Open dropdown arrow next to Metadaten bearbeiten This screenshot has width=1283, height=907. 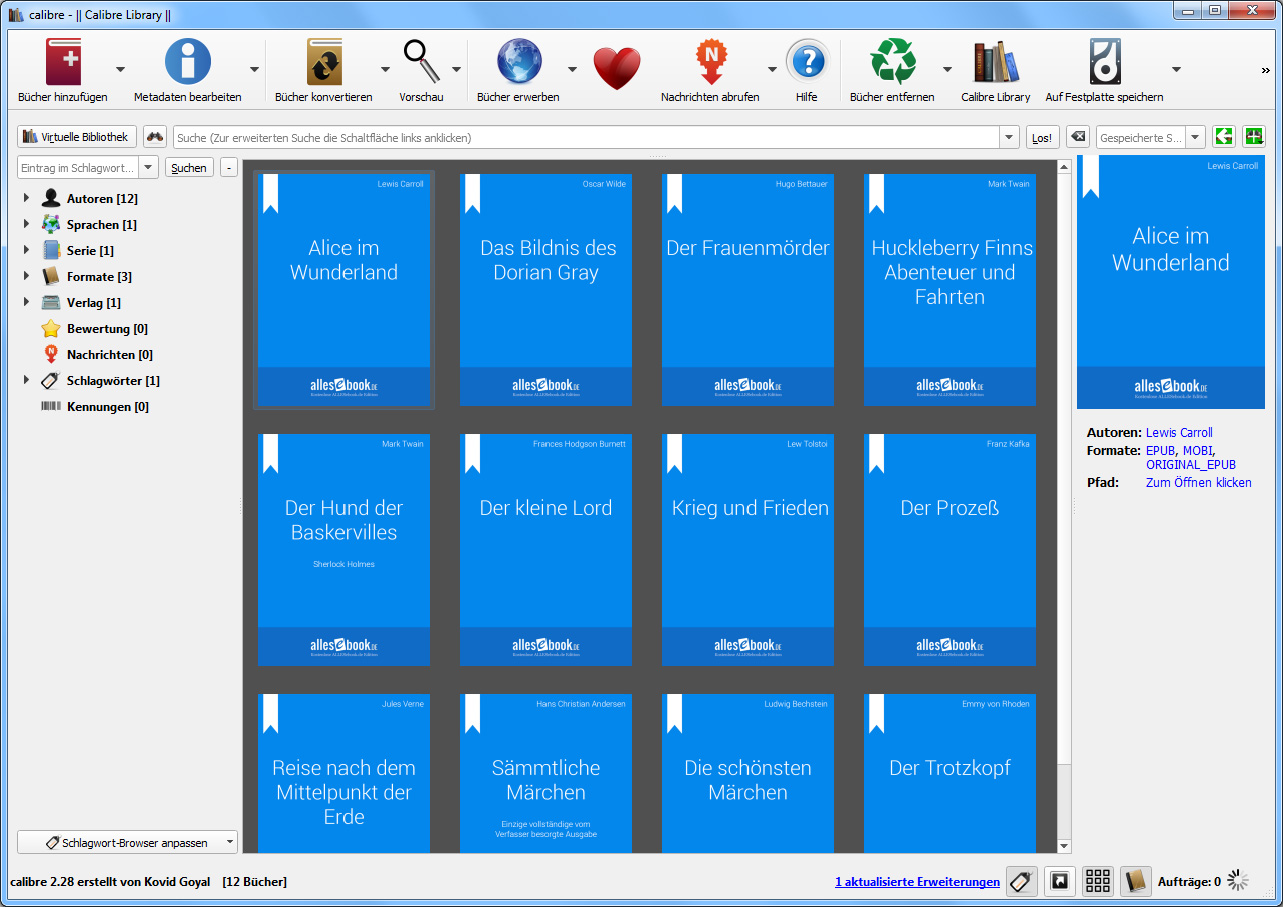pyautogui.click(x=254, y=69)
